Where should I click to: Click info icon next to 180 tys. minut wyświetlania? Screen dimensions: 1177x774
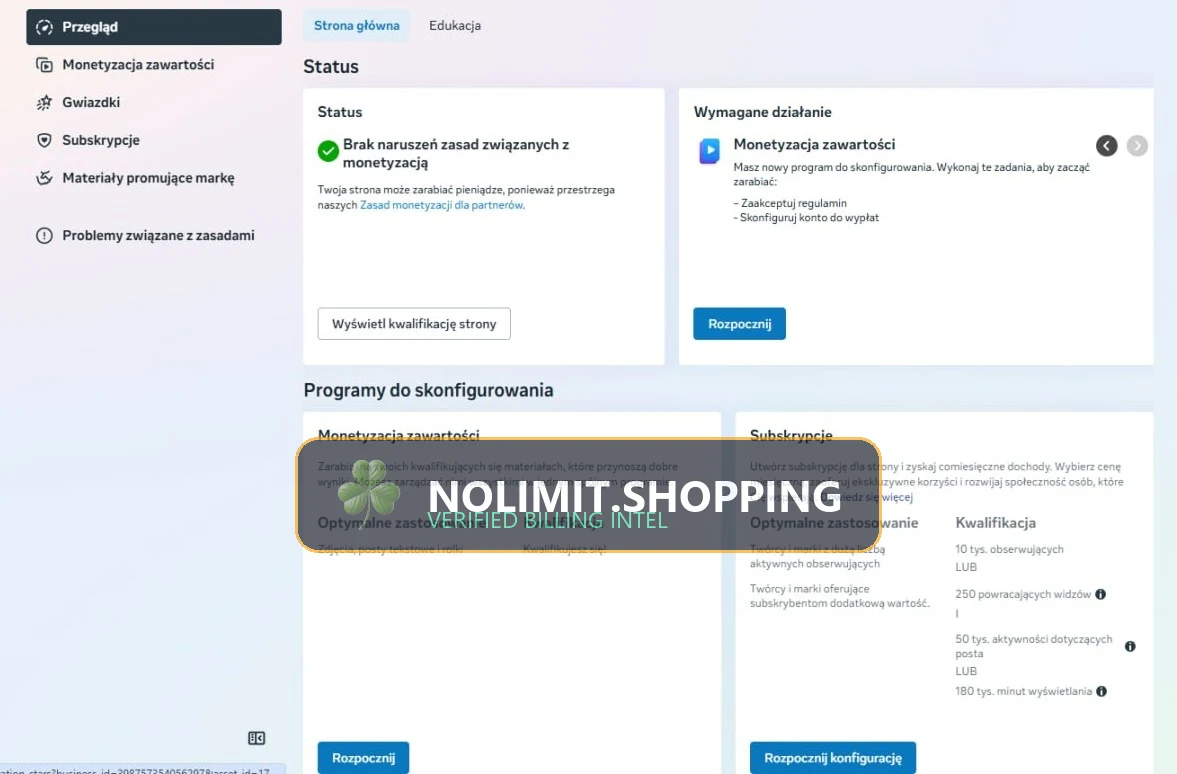[x=1101, y=691]
